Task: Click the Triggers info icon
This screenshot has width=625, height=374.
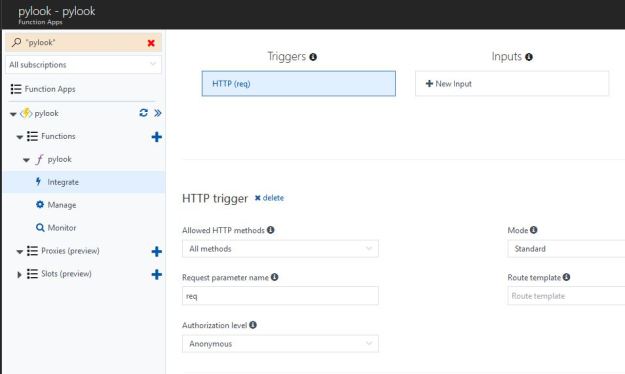Action: pos(313,57)
